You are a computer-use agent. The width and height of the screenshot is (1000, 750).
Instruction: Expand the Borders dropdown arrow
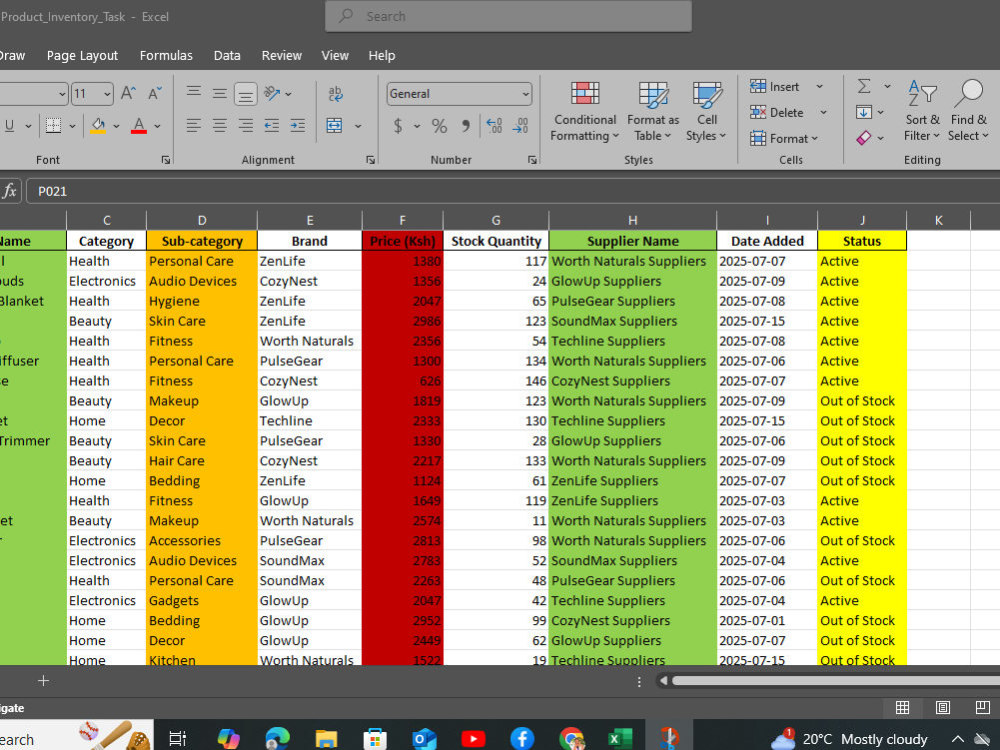point(72,126)
